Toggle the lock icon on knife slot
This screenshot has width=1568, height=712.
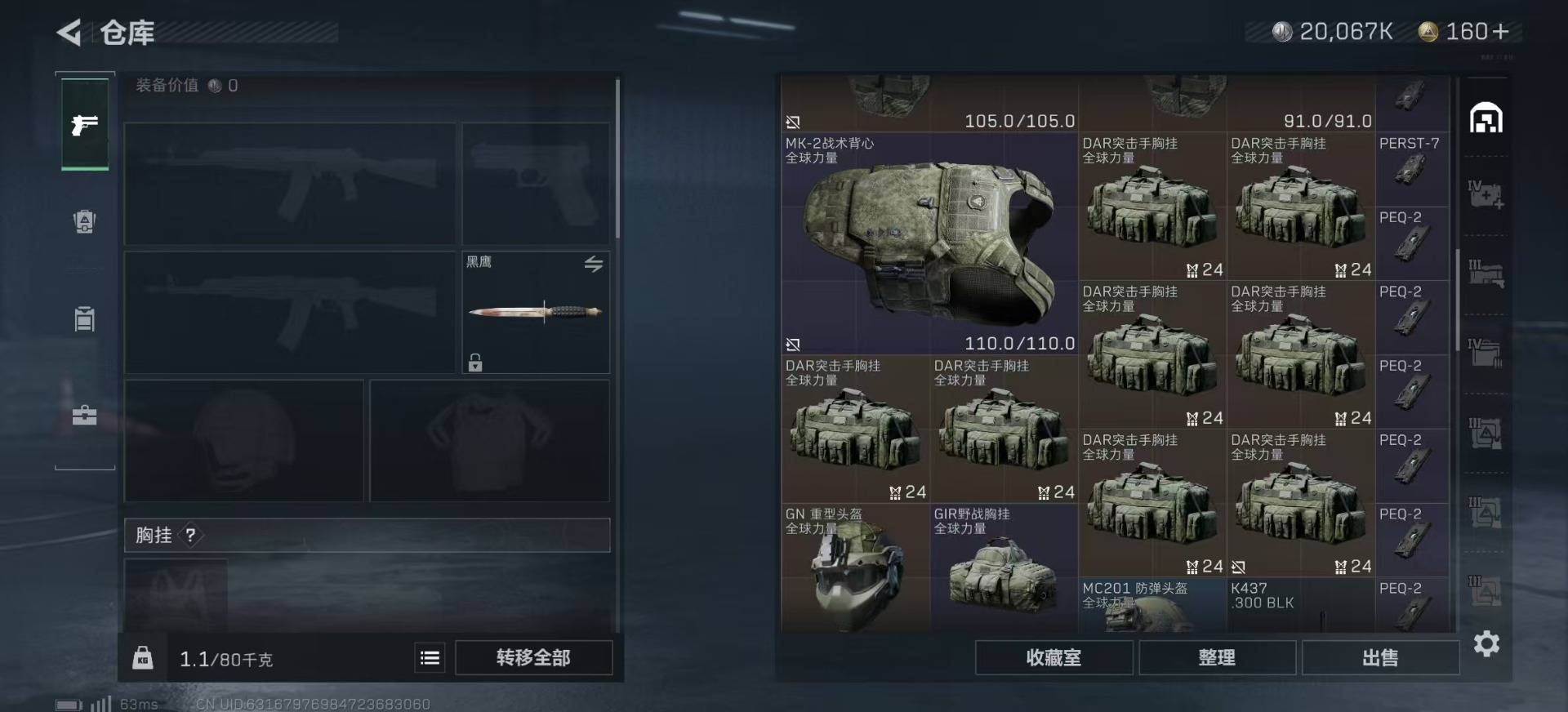pos(475,362)
